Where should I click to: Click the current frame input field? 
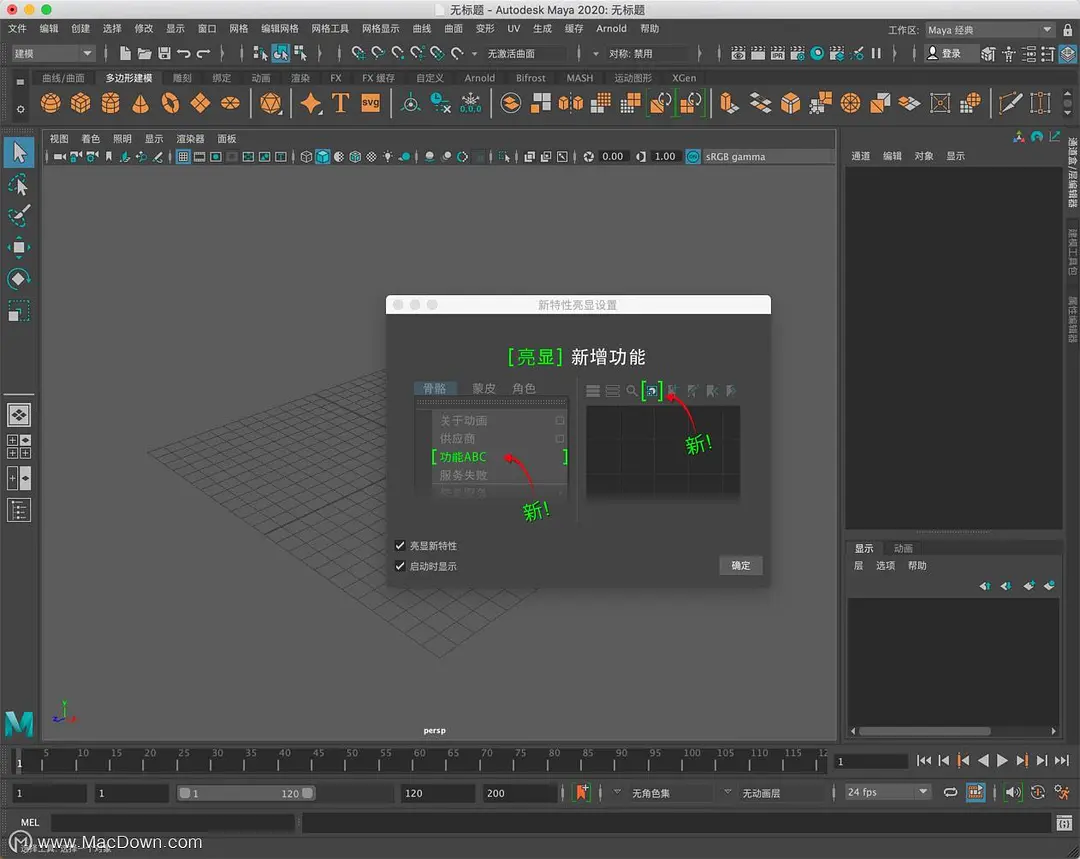pos(871,761)
